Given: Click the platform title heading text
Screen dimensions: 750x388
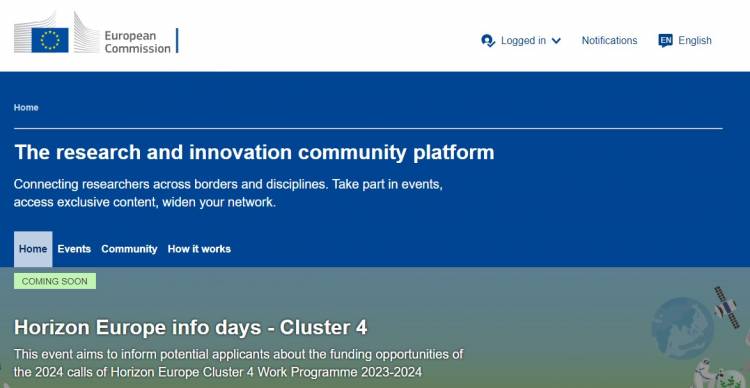Looking at the screenshot, I should pos(254,153).
